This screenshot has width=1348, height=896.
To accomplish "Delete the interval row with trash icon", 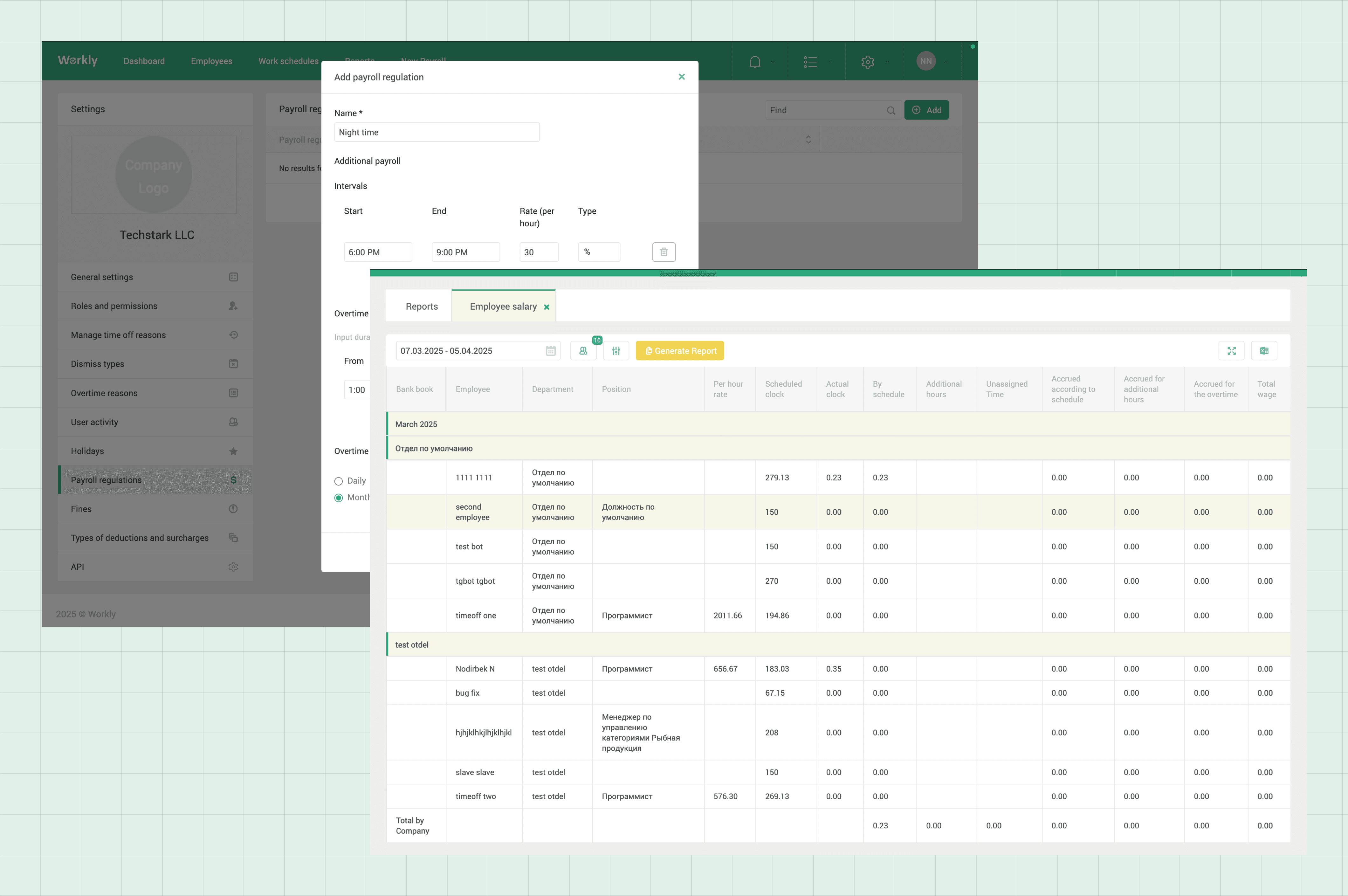I will click(x=664, y=252).
